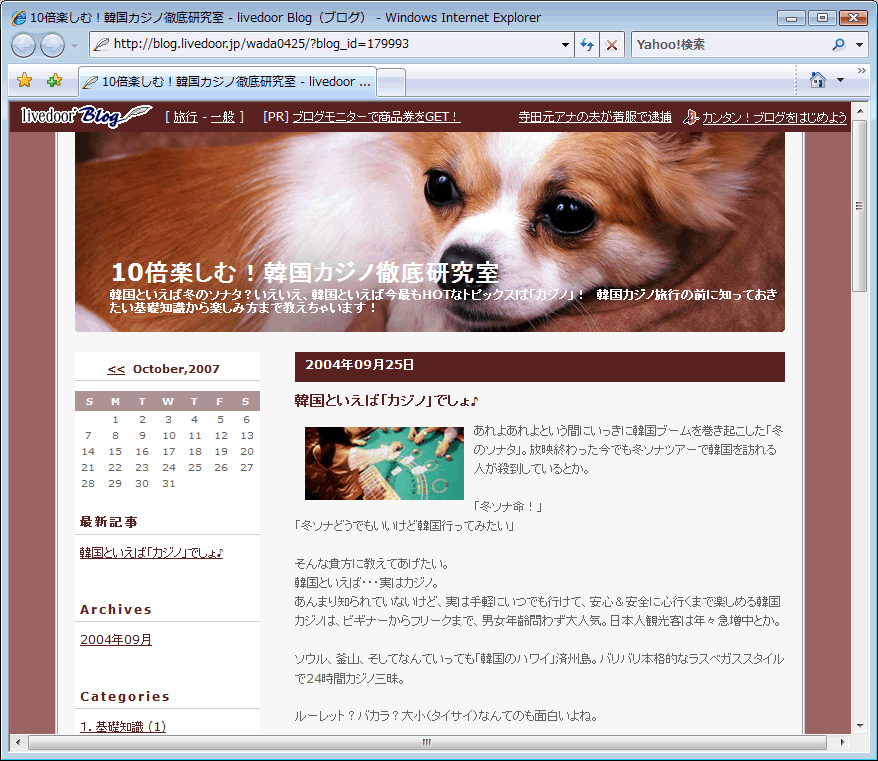Click the Yahoo!検索 search input field
The image size is (878, 761).
tap(730, 45)
